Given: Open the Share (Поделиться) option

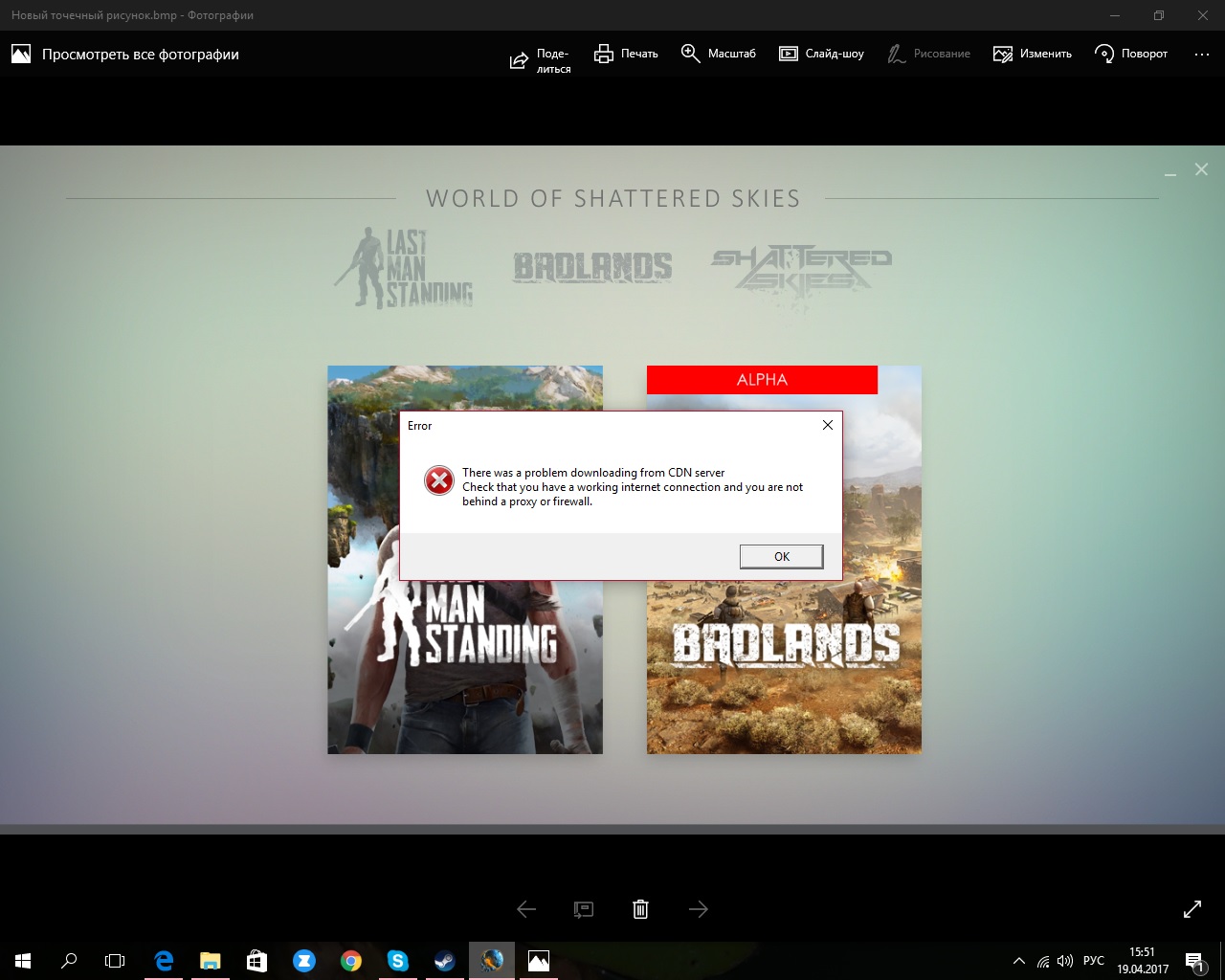Looking at the screenshot, I should [x=540, y=61].
